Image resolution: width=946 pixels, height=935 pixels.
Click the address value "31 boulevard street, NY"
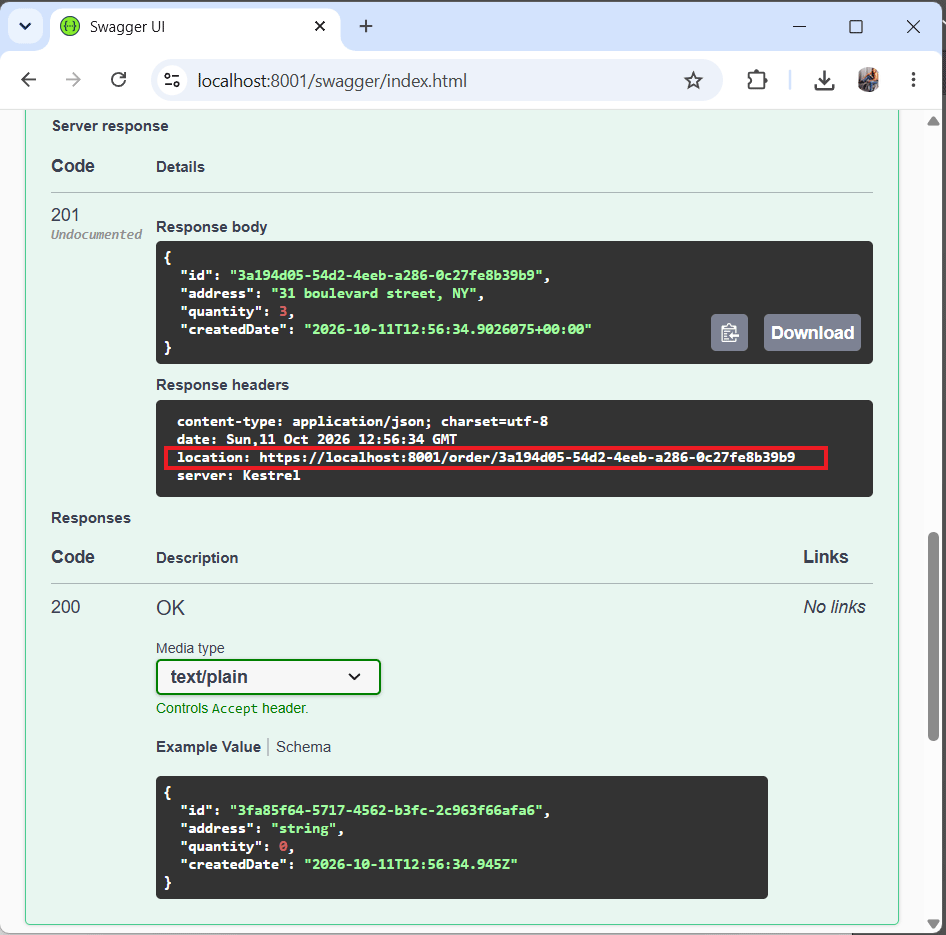click(x=374, y=293)
